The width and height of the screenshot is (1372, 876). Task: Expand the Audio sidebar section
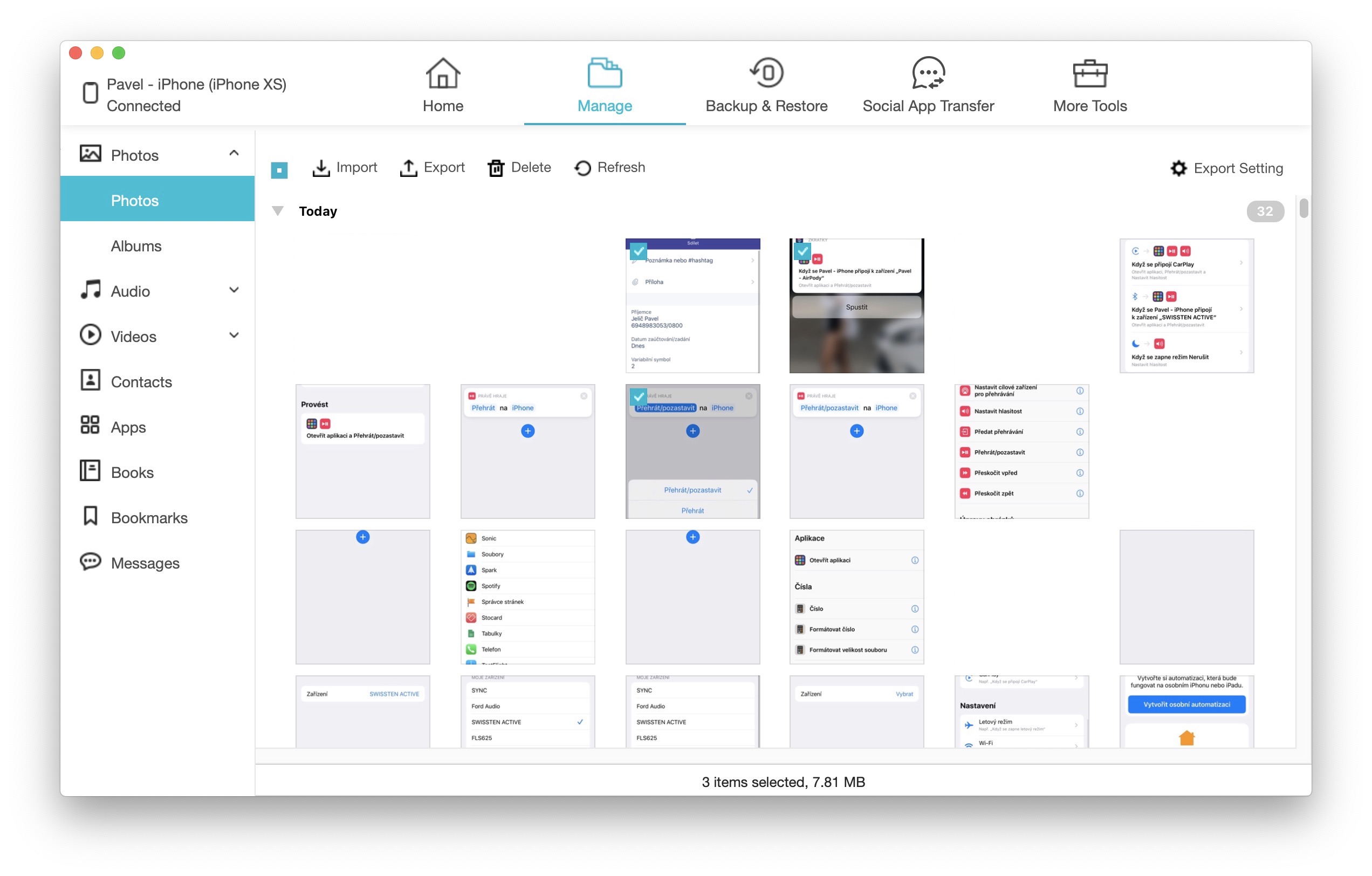pyautogui.click(x=234, y=290)
